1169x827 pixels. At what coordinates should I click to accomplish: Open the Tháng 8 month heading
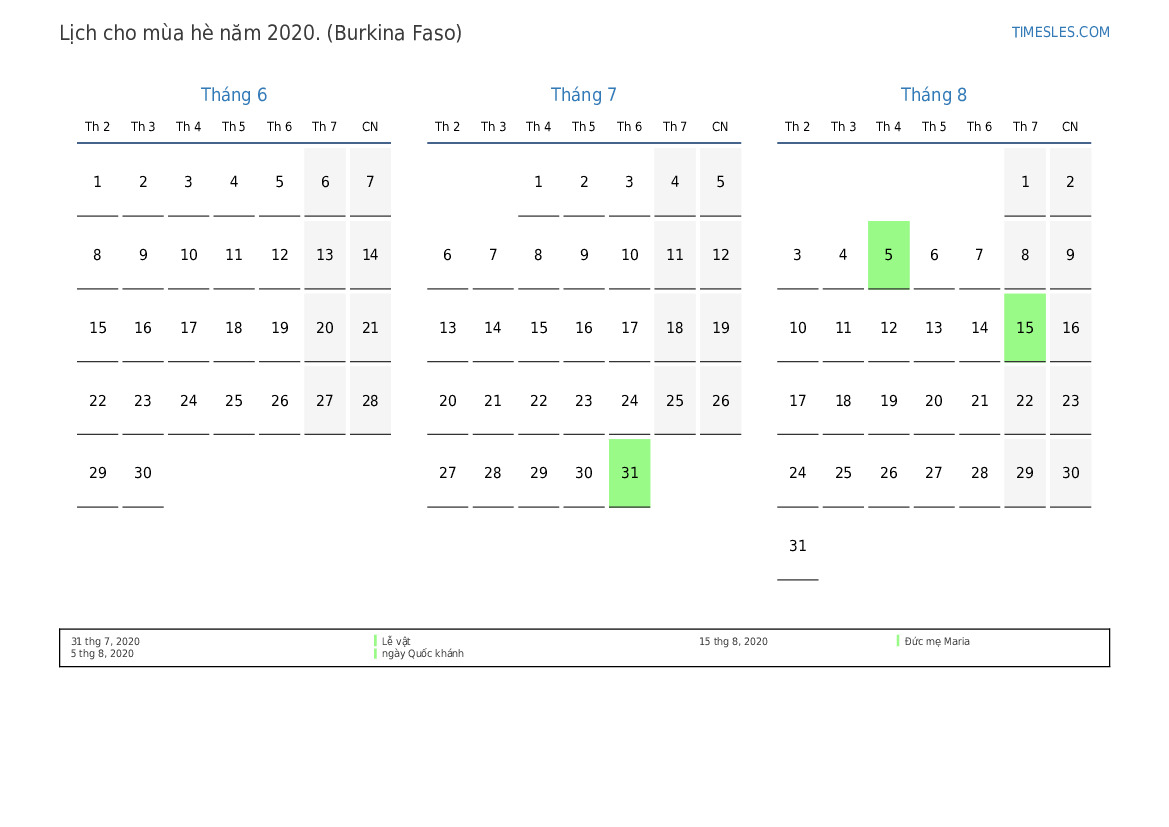[934, 95]
